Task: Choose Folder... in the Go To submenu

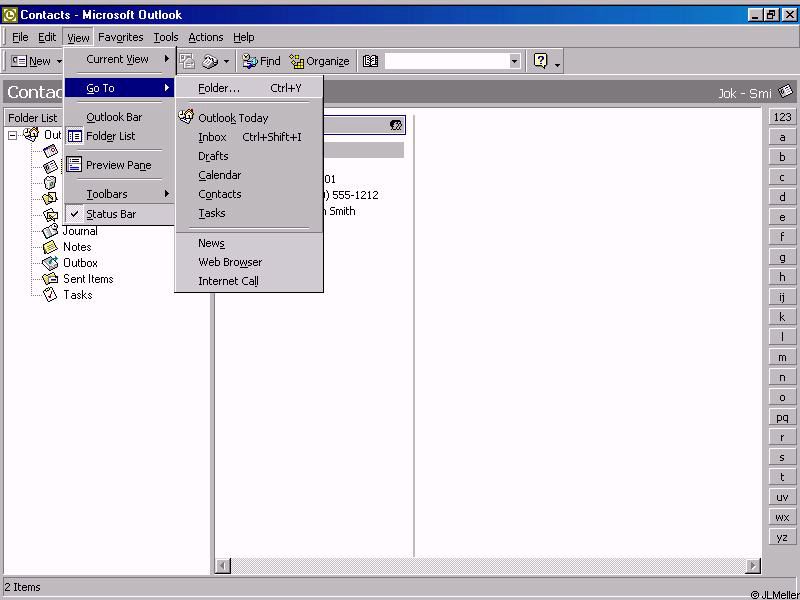Action: tap(249, 88)
